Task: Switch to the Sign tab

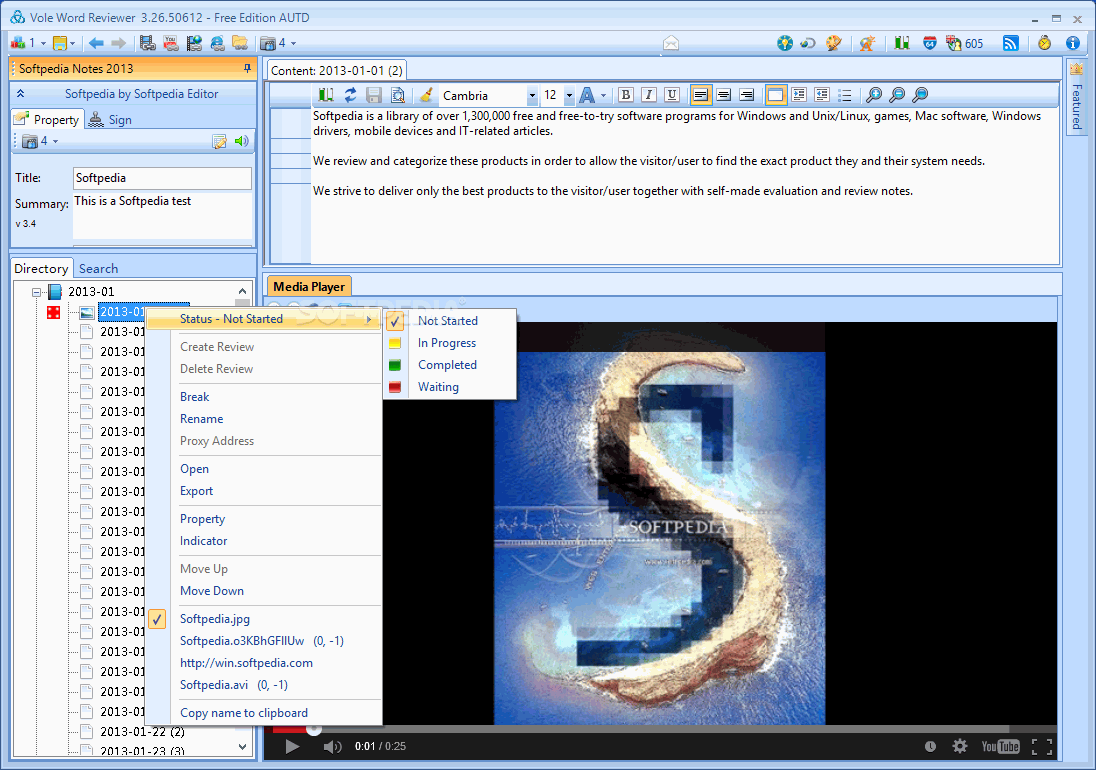Action: coord(111,119)
